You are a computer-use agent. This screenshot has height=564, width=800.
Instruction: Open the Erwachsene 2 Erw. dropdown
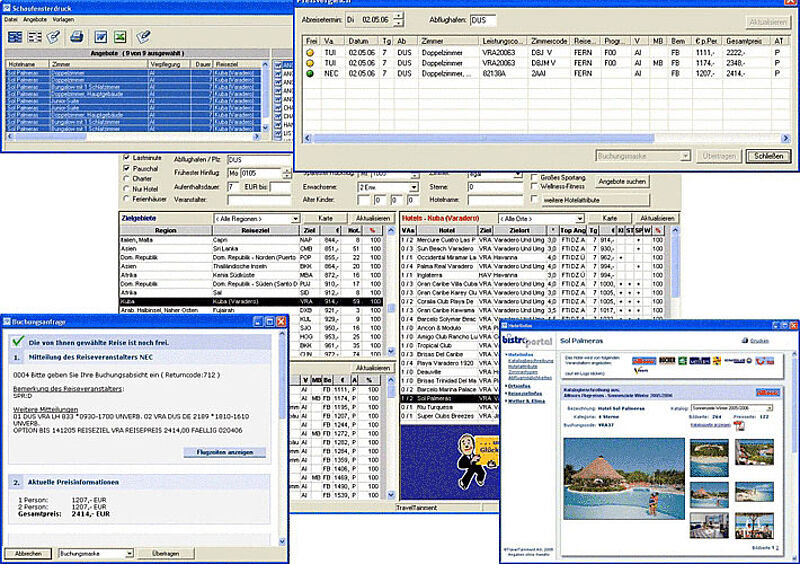pyautogui.click(x=388, y=187)
